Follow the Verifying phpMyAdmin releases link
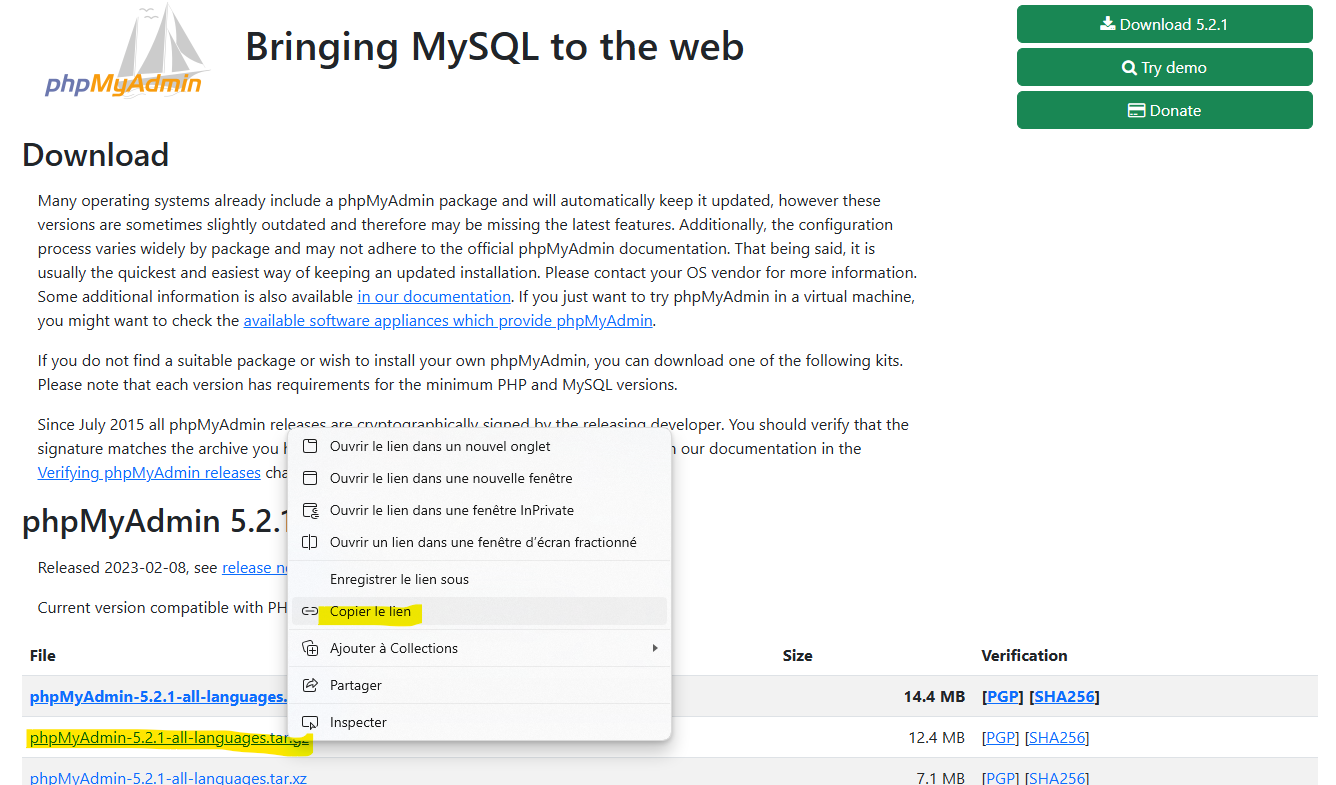Screen dimensions: 1336x785 pyautogui.click(x=149, y=472)
